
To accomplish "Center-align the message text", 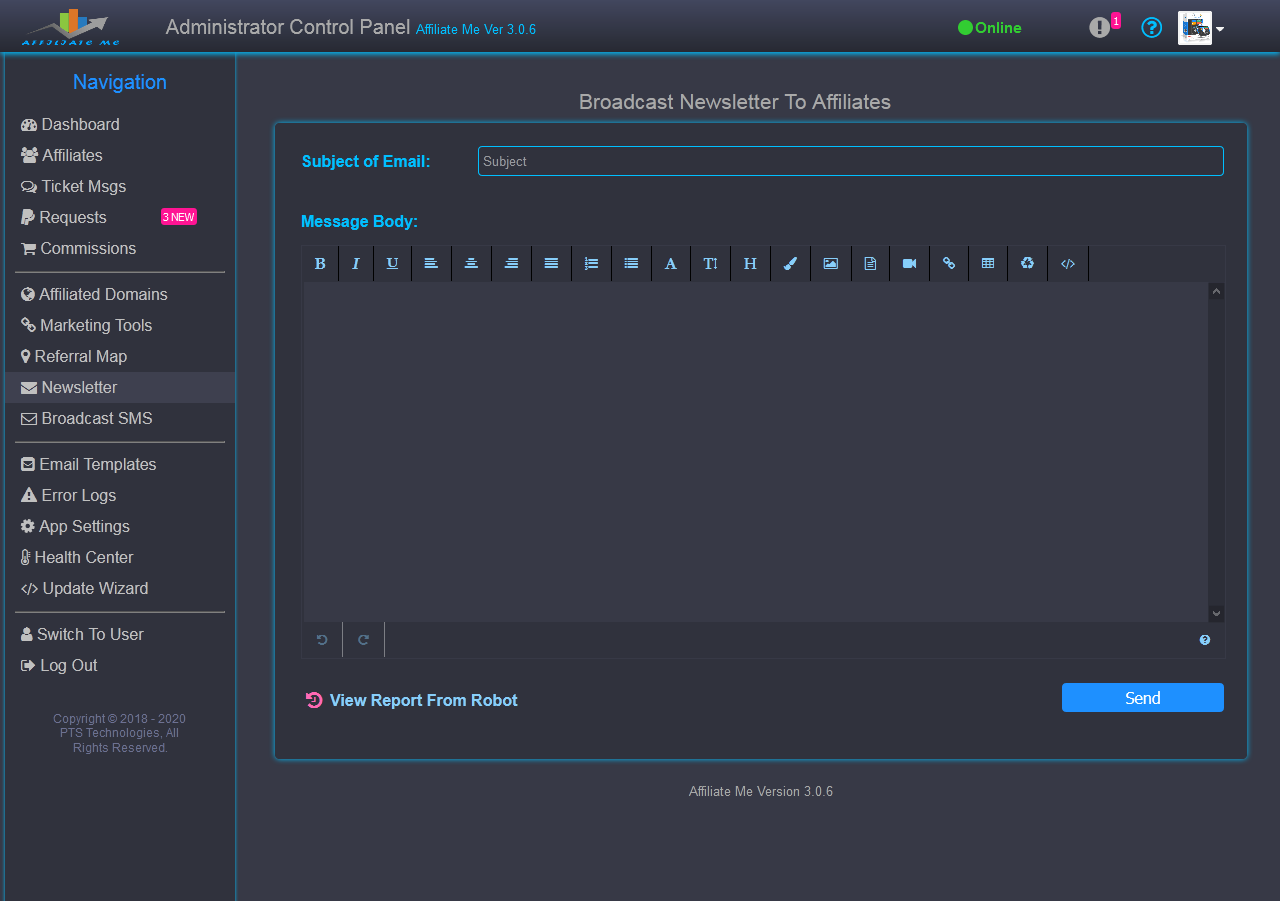I will tap(471, 264).
